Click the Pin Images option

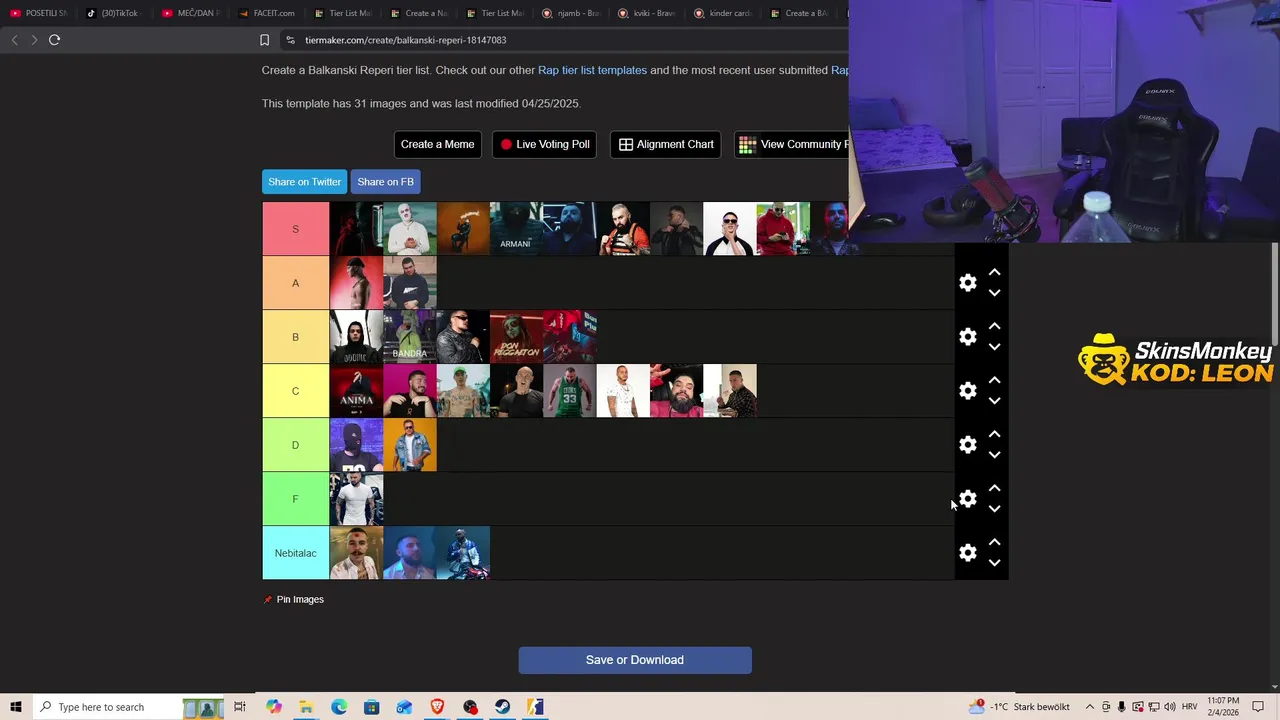pos(293,599)
